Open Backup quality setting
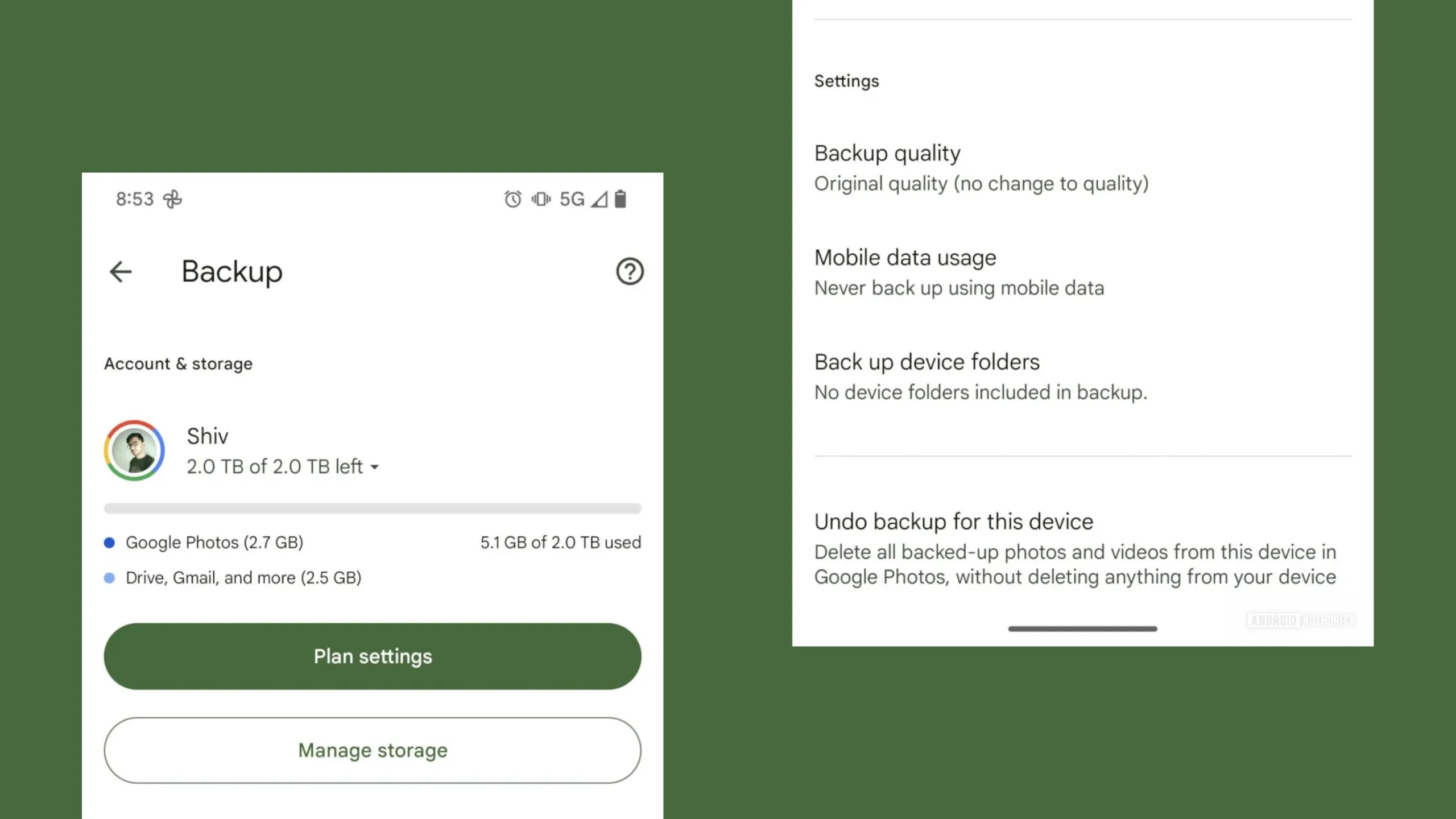The width and height of the screenshot is (1456, 819). tap(1083, 168)
